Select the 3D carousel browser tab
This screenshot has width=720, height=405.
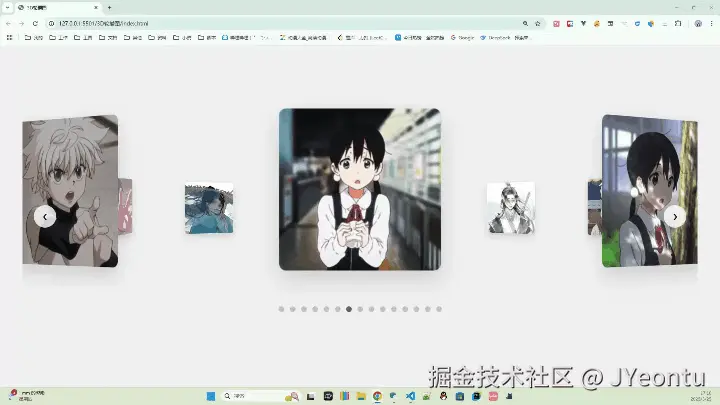point(57,7)
